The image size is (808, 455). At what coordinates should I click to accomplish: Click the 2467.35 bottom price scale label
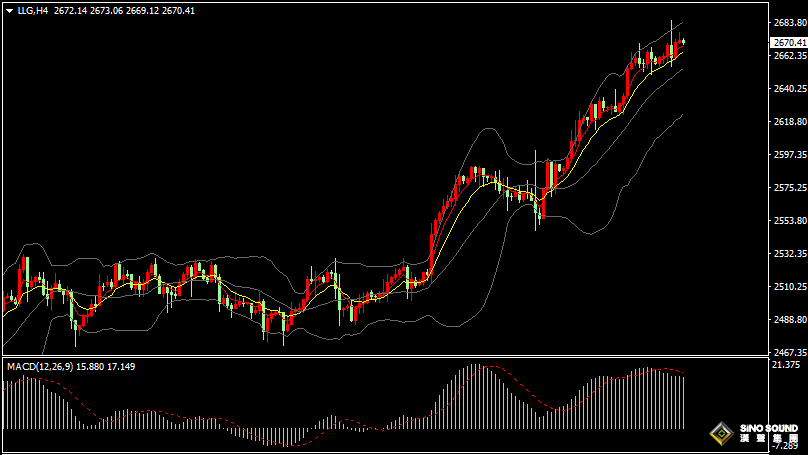point(788,353)
